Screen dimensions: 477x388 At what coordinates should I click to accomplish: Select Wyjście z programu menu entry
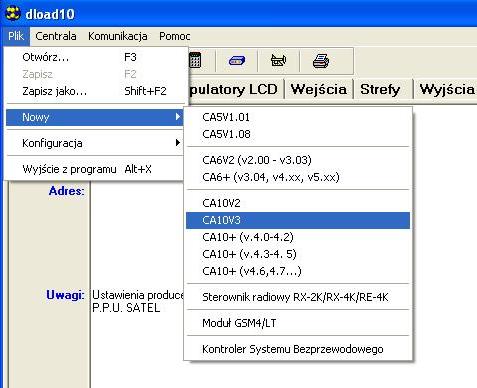click(95, 169)
